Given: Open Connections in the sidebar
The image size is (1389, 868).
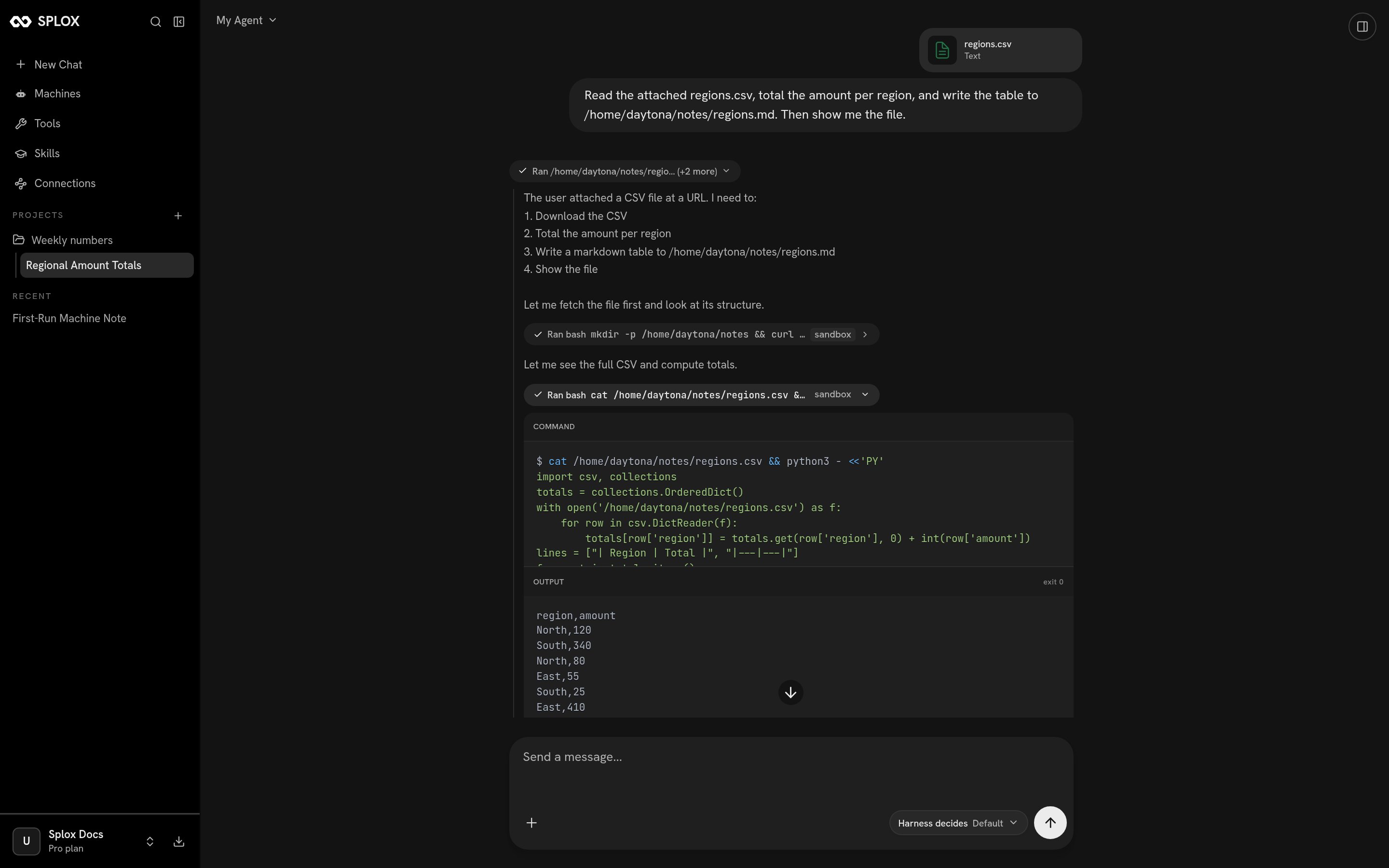Looking at the screenshot, I should pos(100,183).
